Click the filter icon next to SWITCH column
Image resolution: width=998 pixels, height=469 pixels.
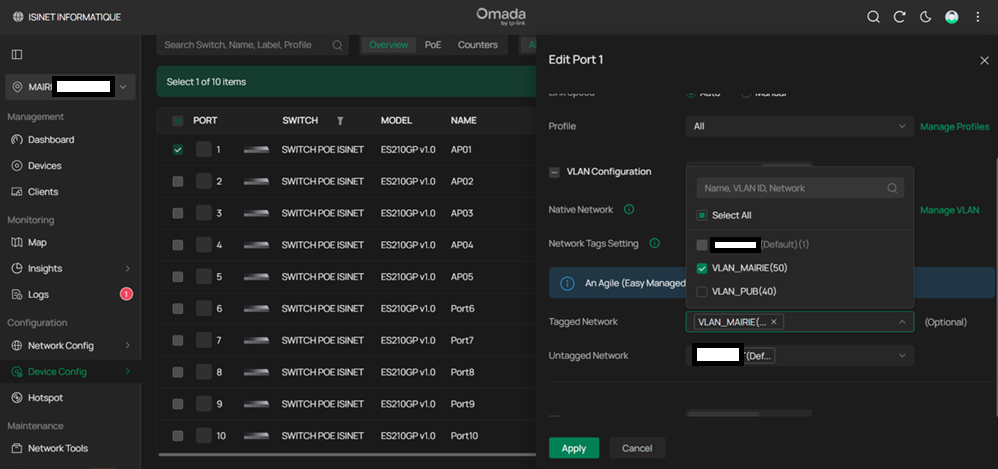(340, 121)
